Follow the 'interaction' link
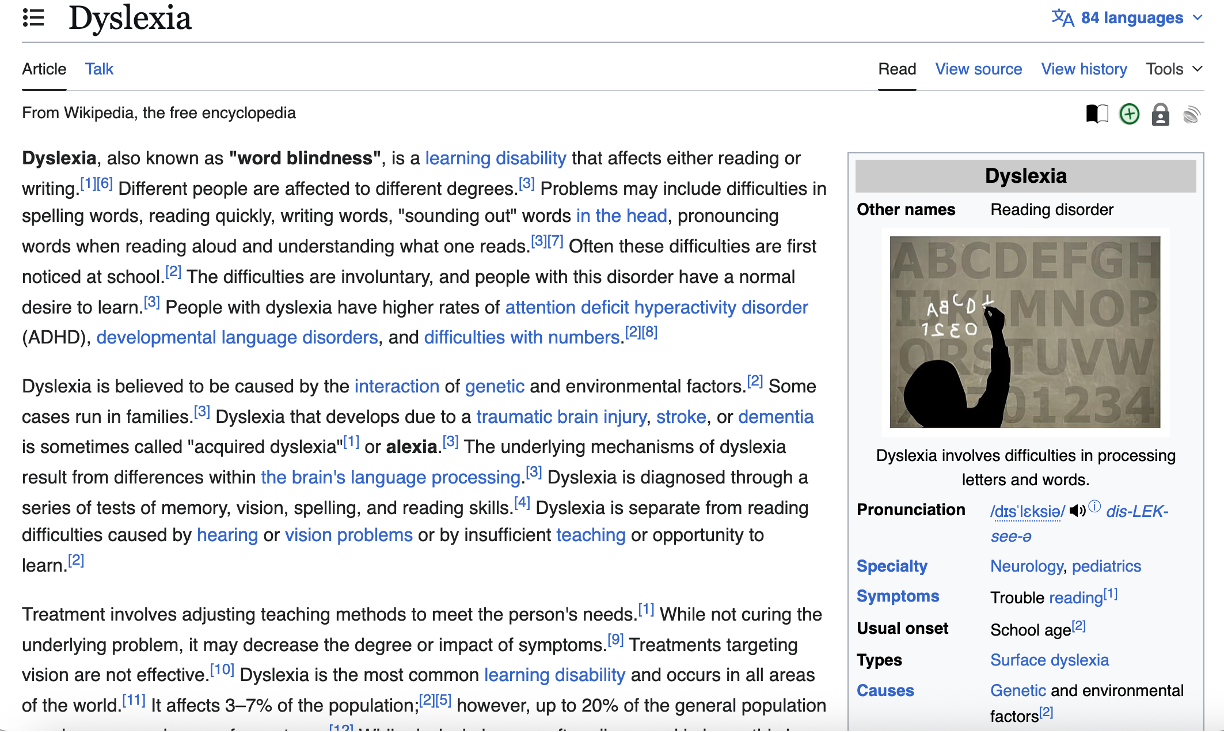The width and height of the screenshot is (1224, 732). [397, 386]
